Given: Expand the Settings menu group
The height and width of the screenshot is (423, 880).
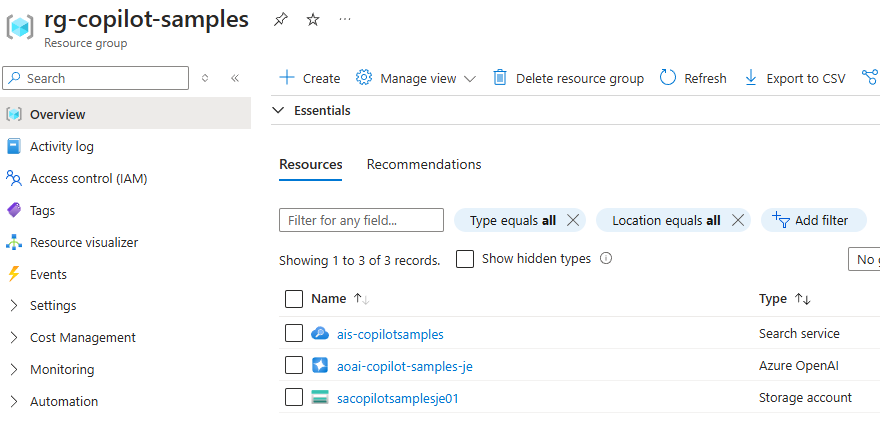Looking at the screenshot, I should 53,306.
